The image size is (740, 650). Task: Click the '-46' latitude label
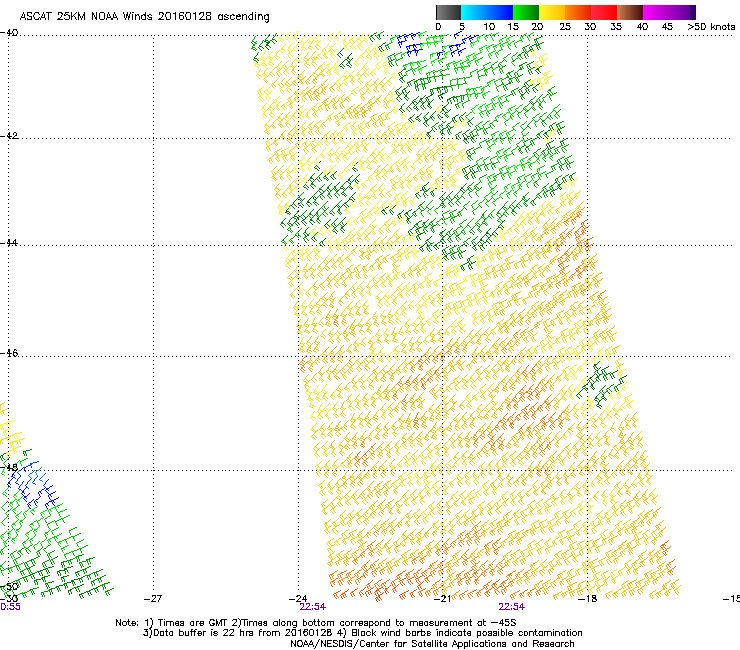9,353
